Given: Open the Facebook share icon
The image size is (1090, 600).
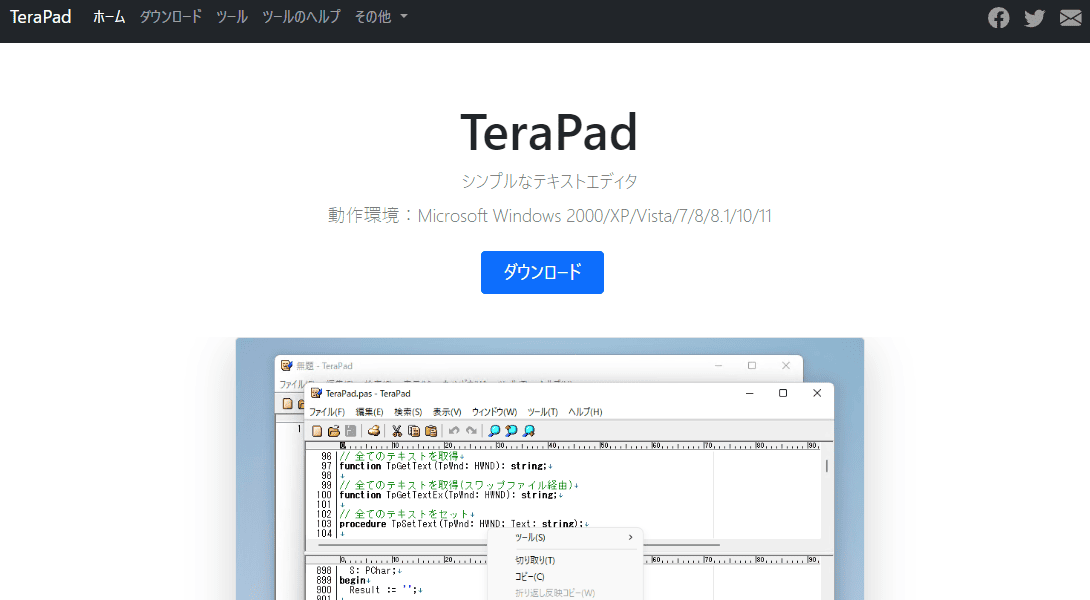Looking at the screenshot, I should coord(998,17).
